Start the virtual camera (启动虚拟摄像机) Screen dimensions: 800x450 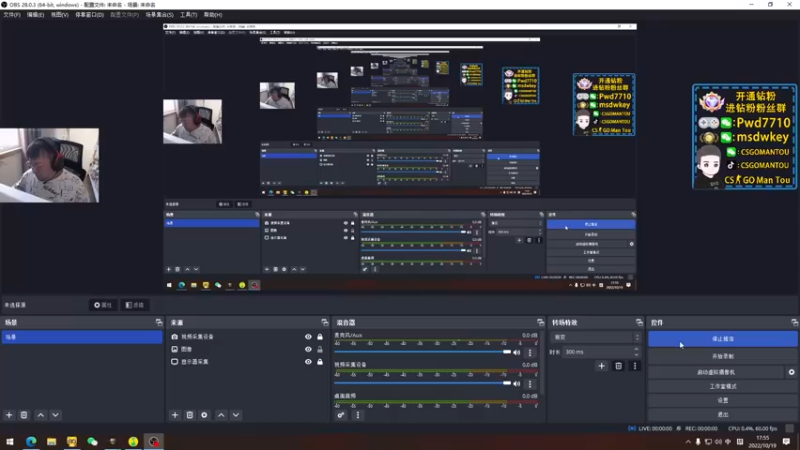click(716, 372)
